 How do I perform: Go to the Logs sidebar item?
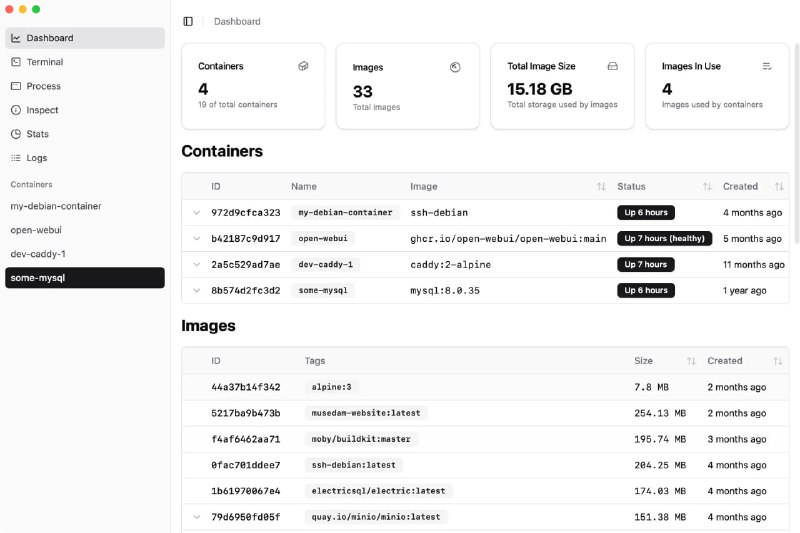(36, 158)
